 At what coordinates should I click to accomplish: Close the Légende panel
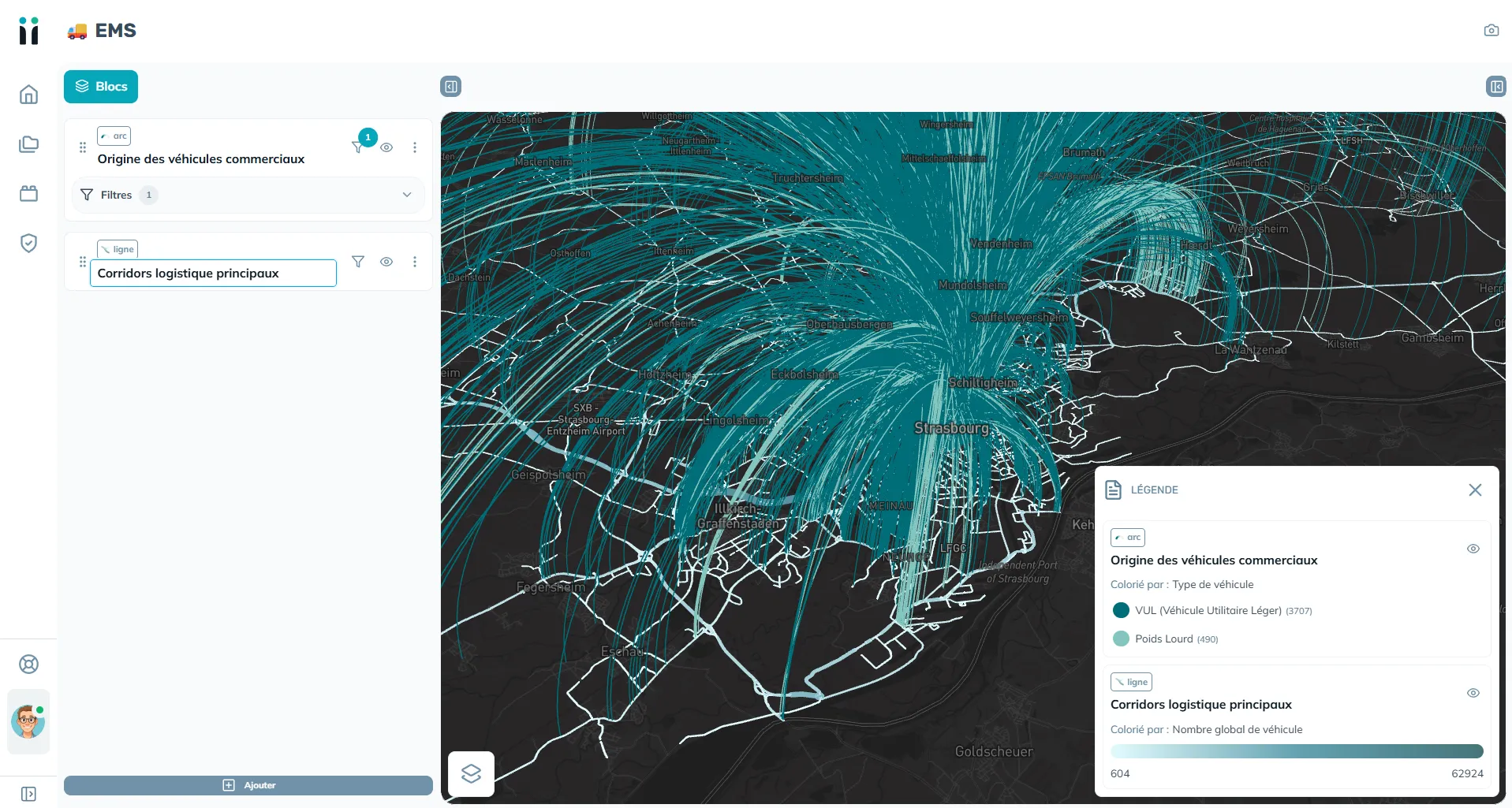pos(1475,490)
